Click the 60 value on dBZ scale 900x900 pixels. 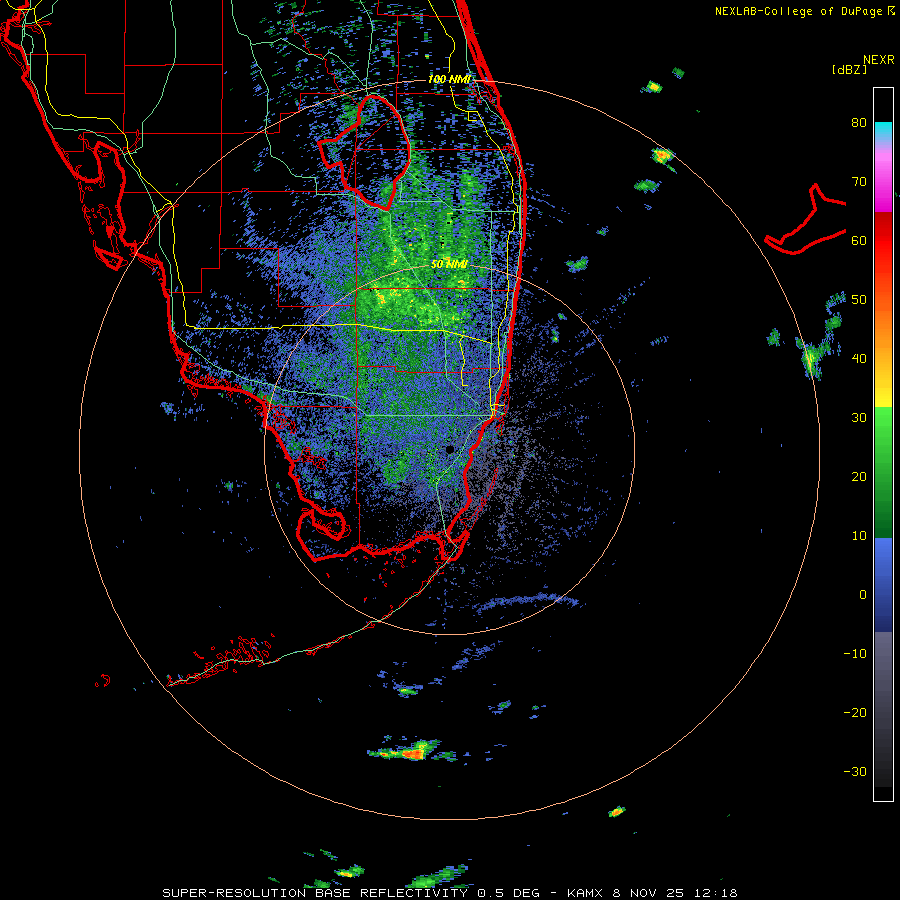[x=859, y=240]
